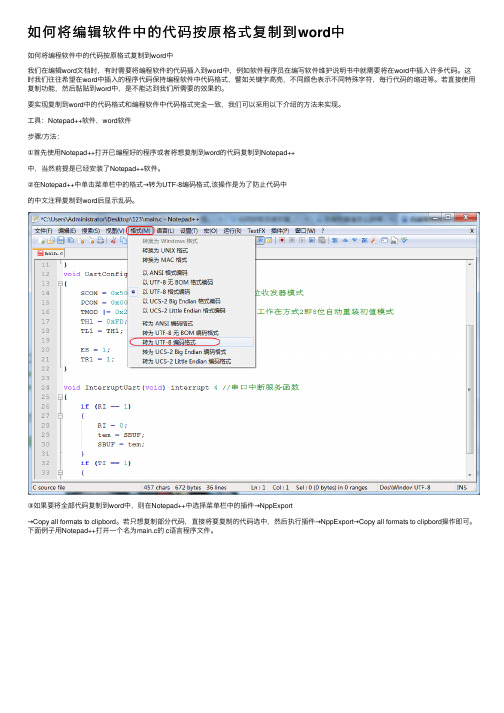Open the 搜索(S) menu
Image resolution: width=504 pixels, height=713 pixels.
pyautogui.click(x=91, y=231)
